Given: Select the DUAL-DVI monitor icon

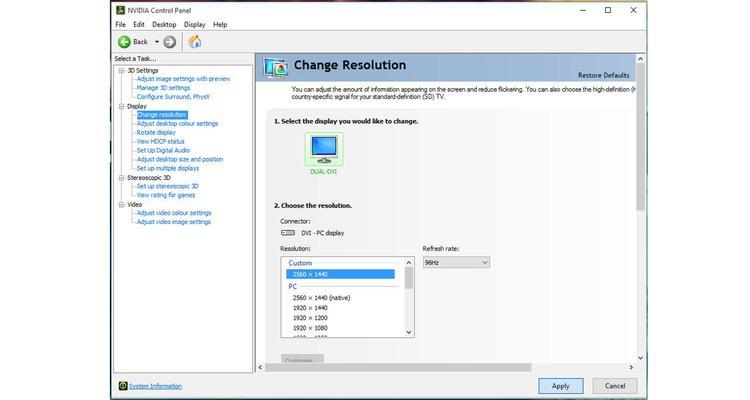Looking at the screenshot, I should pos(324,148).
